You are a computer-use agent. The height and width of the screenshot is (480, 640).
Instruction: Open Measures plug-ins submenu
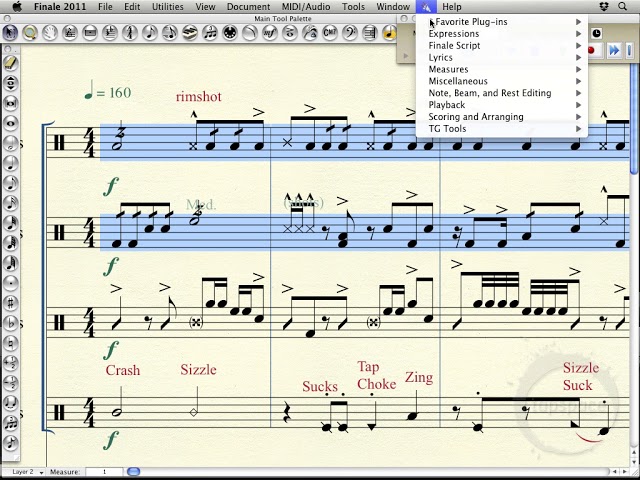point(502,69)
